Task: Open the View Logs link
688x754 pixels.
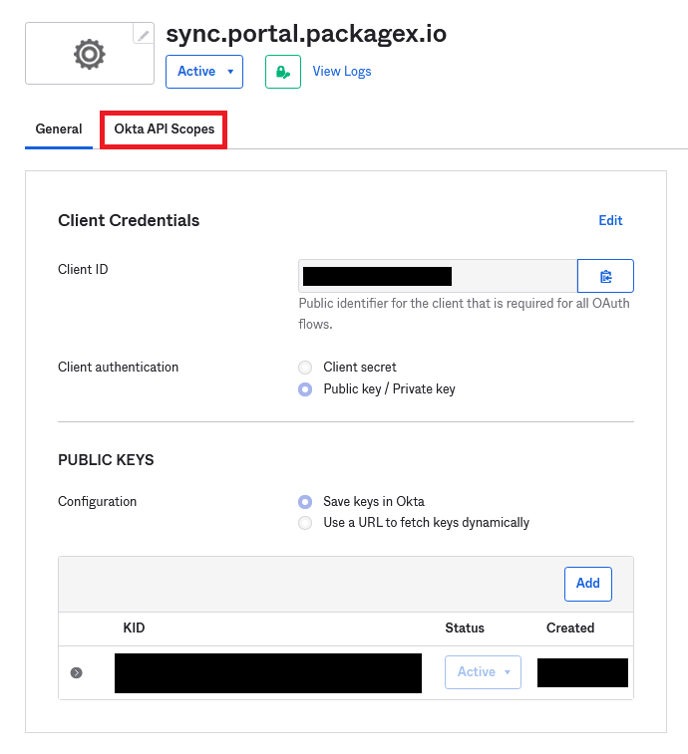Action: coord(342,72)
